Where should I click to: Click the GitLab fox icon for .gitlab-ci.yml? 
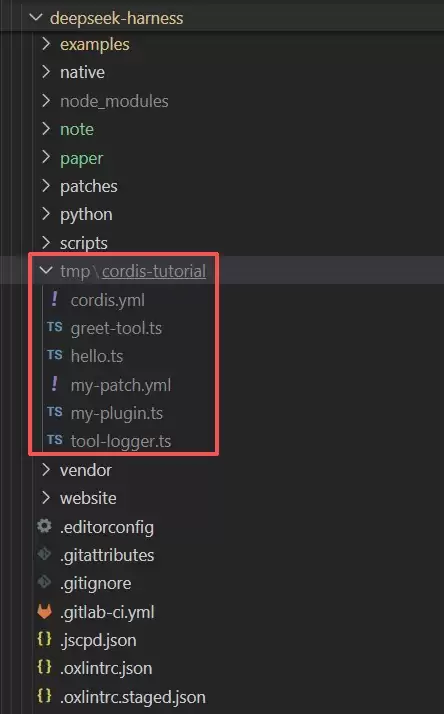pos(44,612)
